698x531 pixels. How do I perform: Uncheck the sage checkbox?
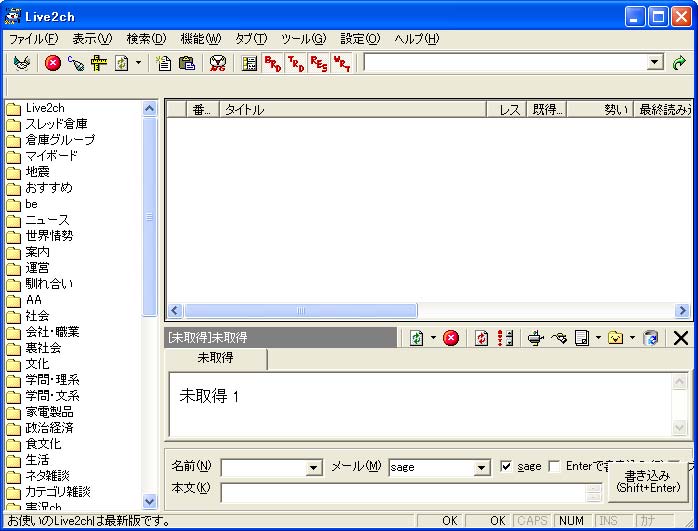pos(505,467)
